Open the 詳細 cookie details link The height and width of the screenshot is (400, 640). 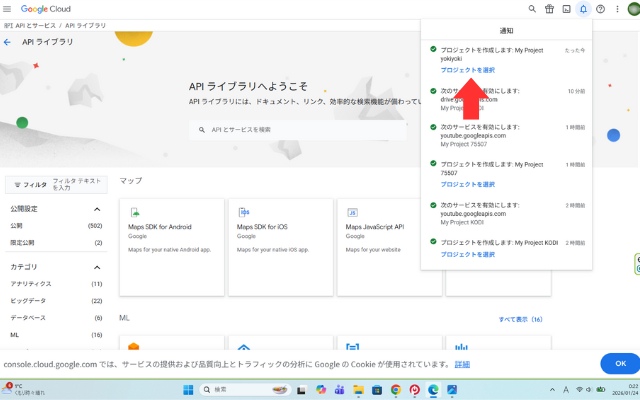(x=462, y=364)
